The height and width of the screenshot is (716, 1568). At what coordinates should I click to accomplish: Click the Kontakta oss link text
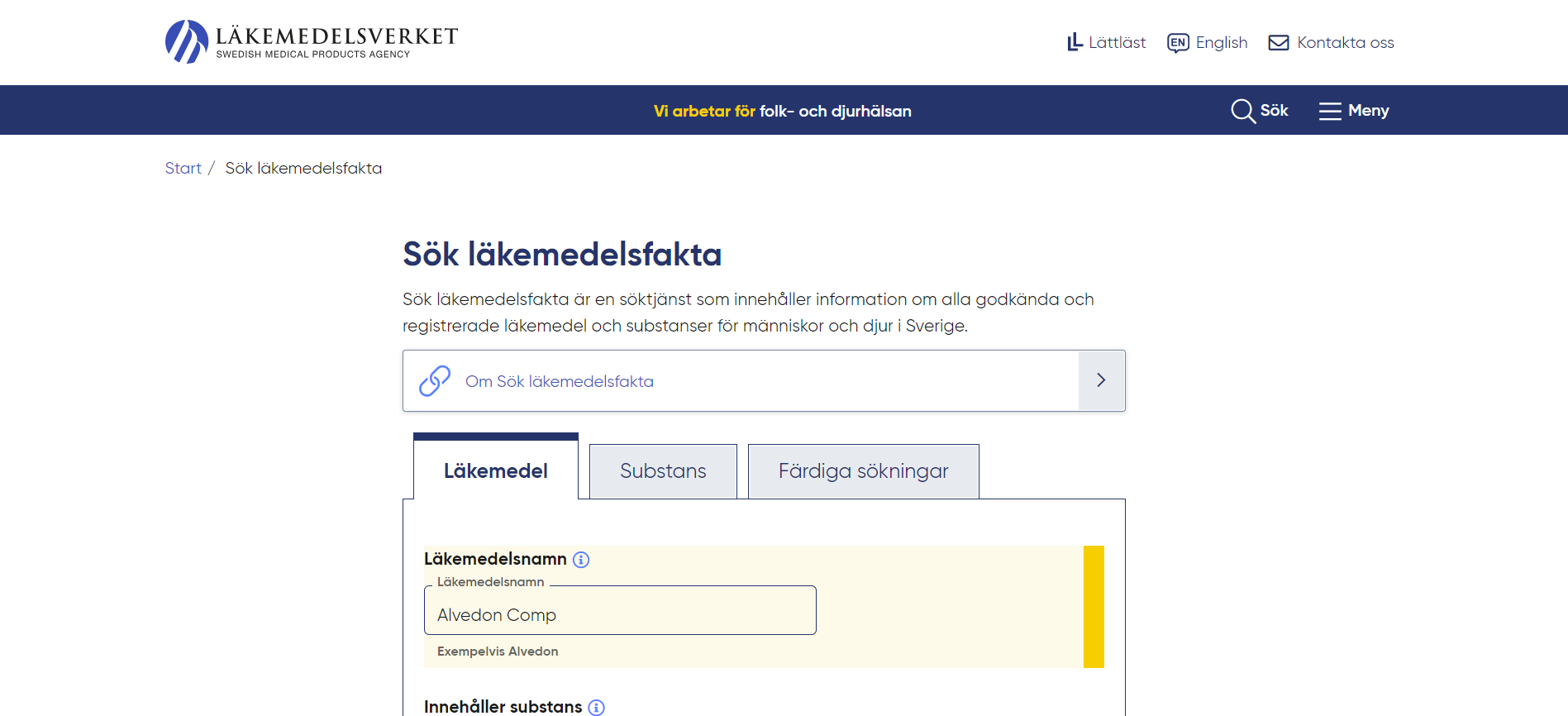pos(1345,43)
